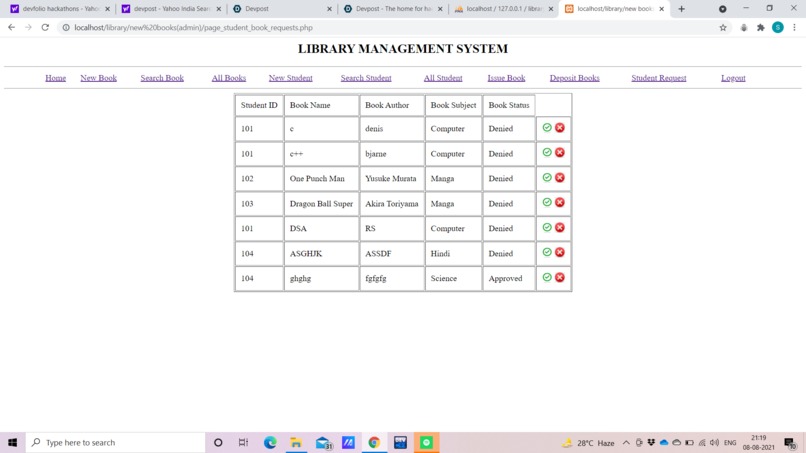Approve the ASGHJK book request

point(547,252)
